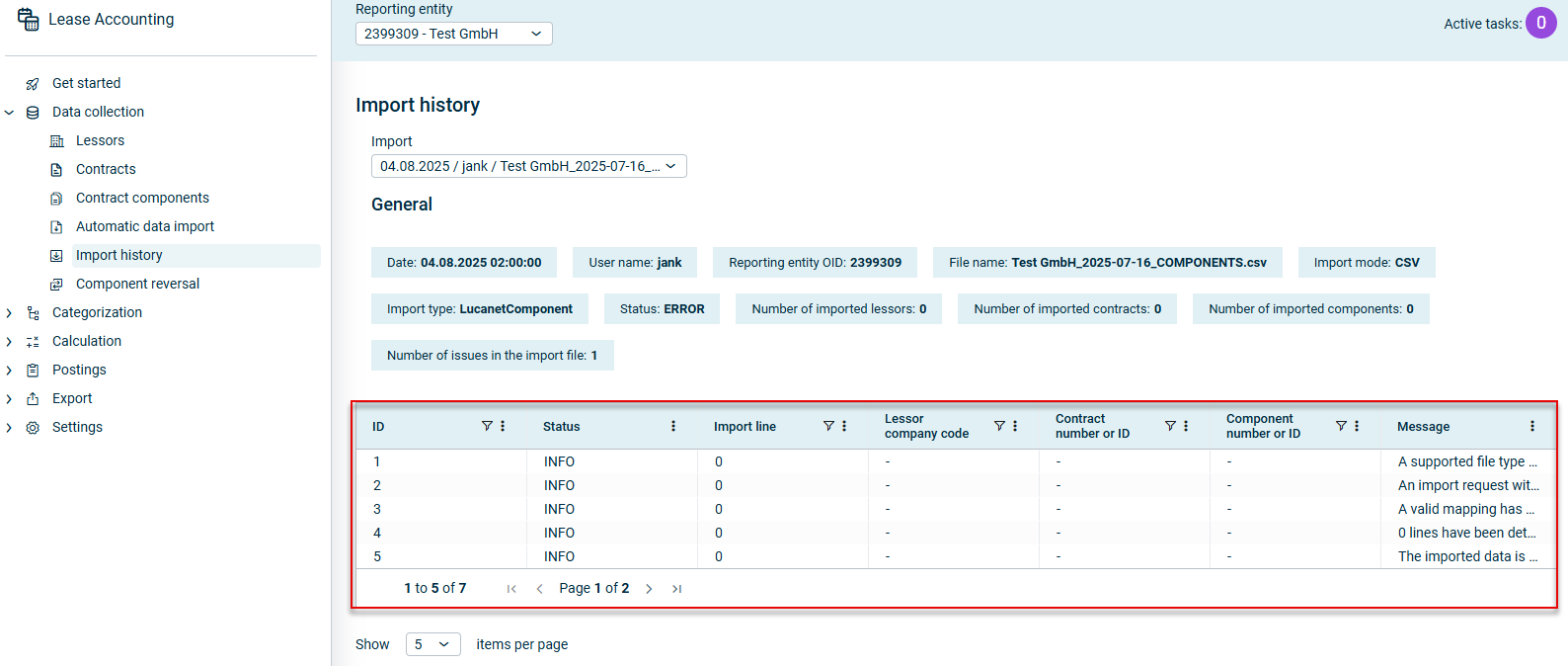This screenshot has height=666, width=1568.
Task: Expand the Calculation section
Action: pos(9,342)
